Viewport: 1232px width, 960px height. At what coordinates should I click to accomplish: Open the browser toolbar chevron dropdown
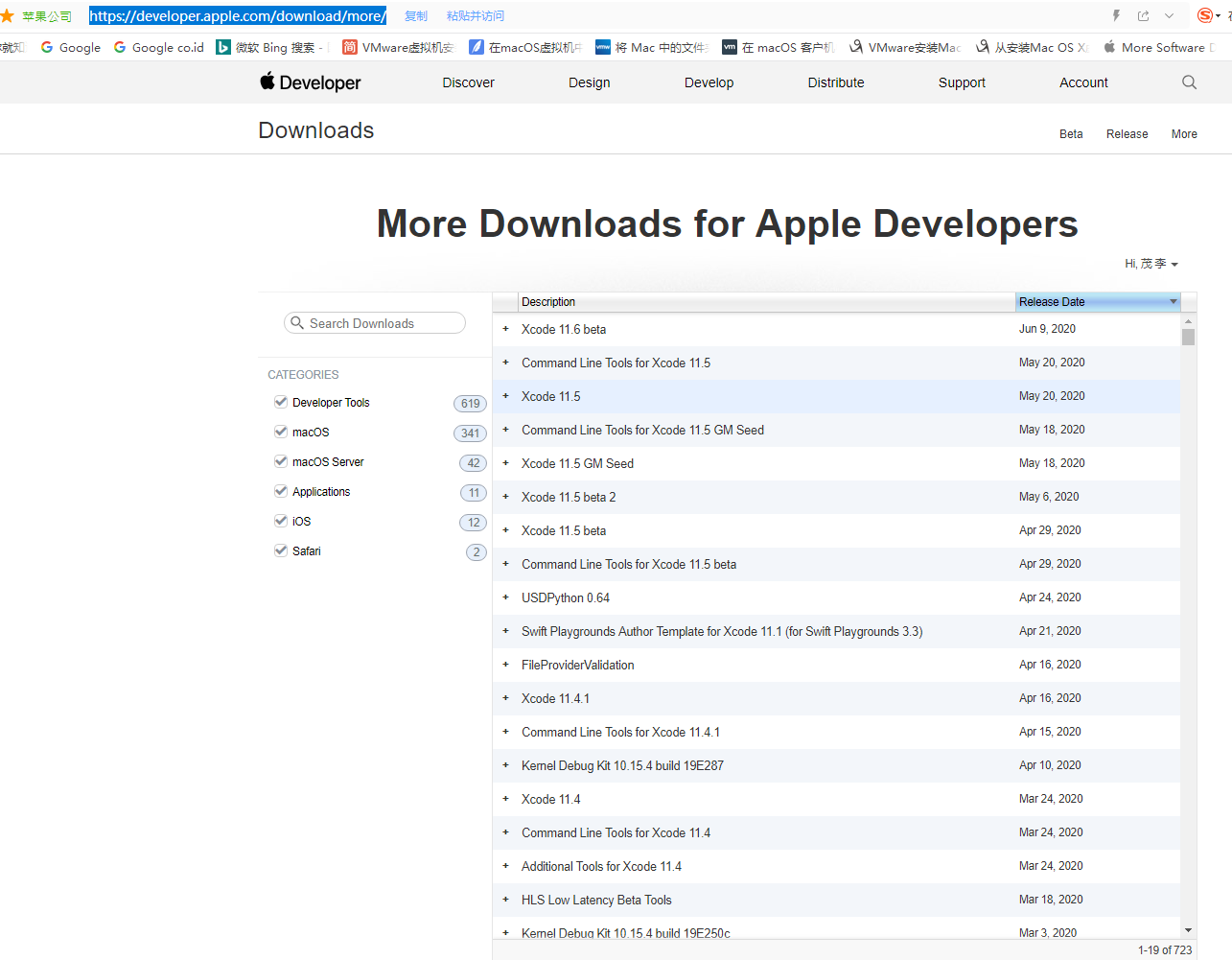coord(1169,15)
